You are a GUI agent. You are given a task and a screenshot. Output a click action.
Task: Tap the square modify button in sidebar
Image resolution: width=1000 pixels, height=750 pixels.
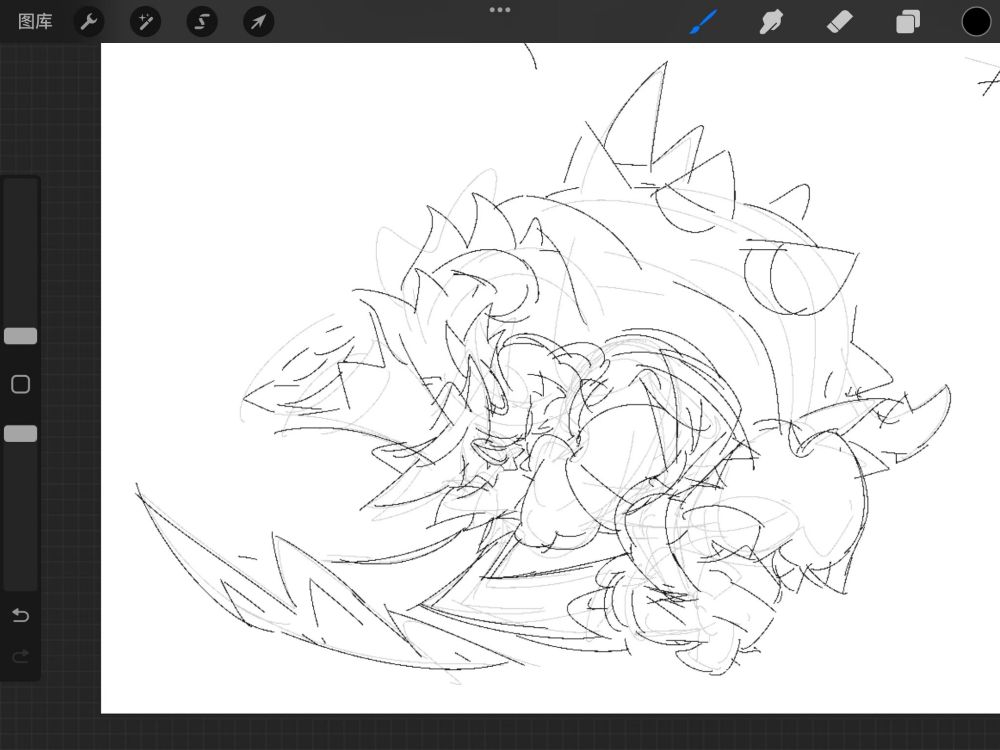click(20, 384)
